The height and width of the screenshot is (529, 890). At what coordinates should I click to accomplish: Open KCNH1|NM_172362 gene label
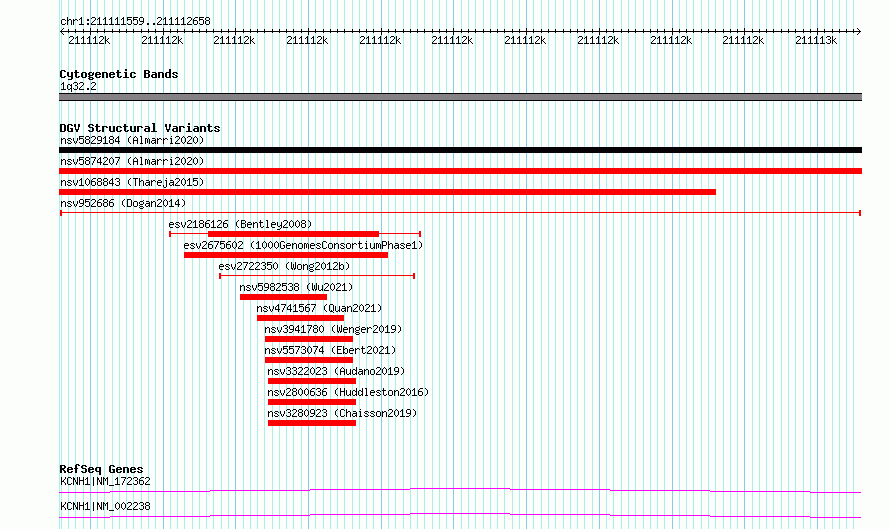pyautogui.click(x=105, y=481)
